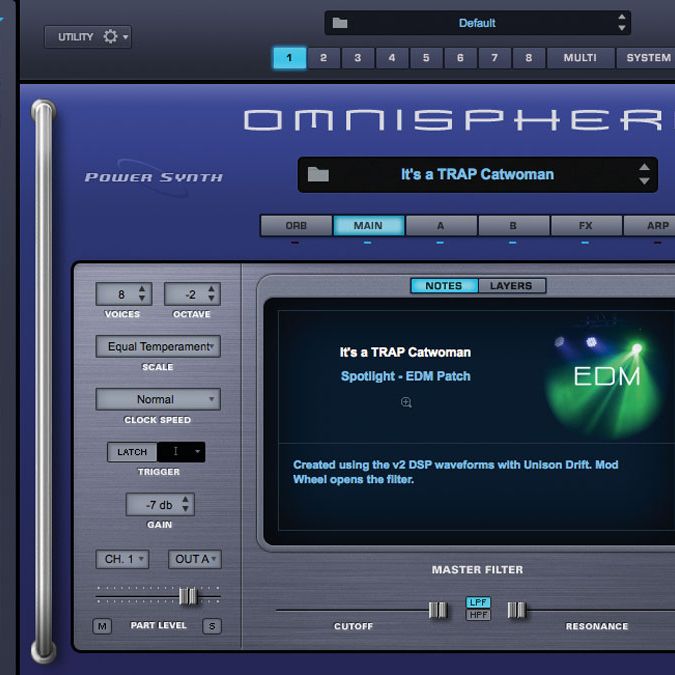Screen dimensions: 675x675
Task: Switch to the ORB tab
Action: pyautogui.click(x=296, y=226)
